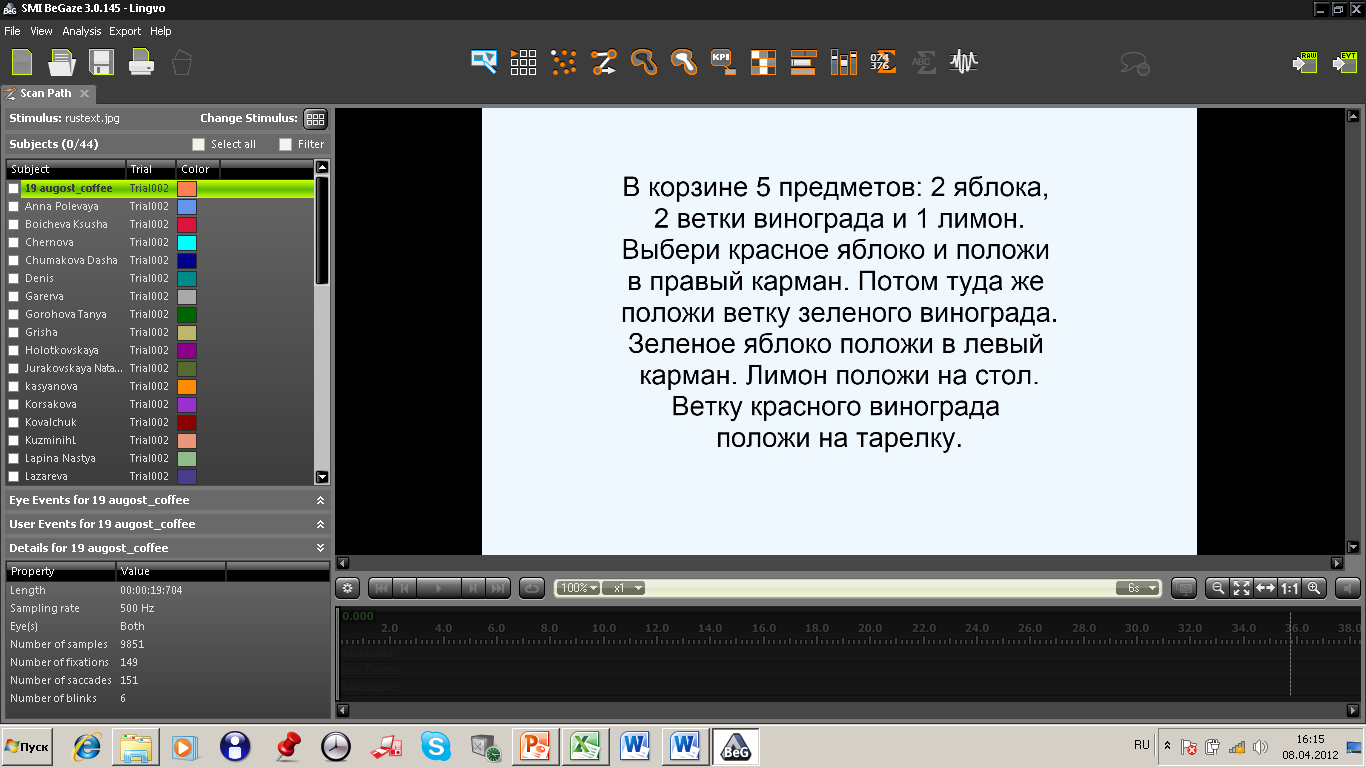Image resolution: width=1366 pixels, height=768 pixels.
Task: Open the Line Graph waveform icon
Action: [x=963, y=62]
